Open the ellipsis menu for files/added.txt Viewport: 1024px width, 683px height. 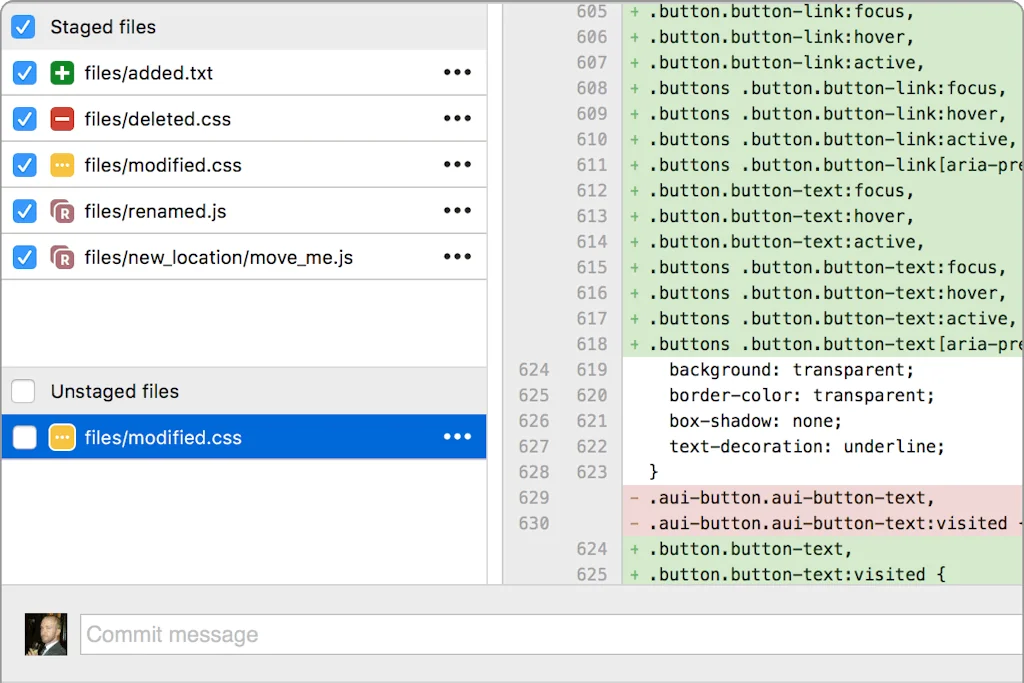tap(457, 72)
